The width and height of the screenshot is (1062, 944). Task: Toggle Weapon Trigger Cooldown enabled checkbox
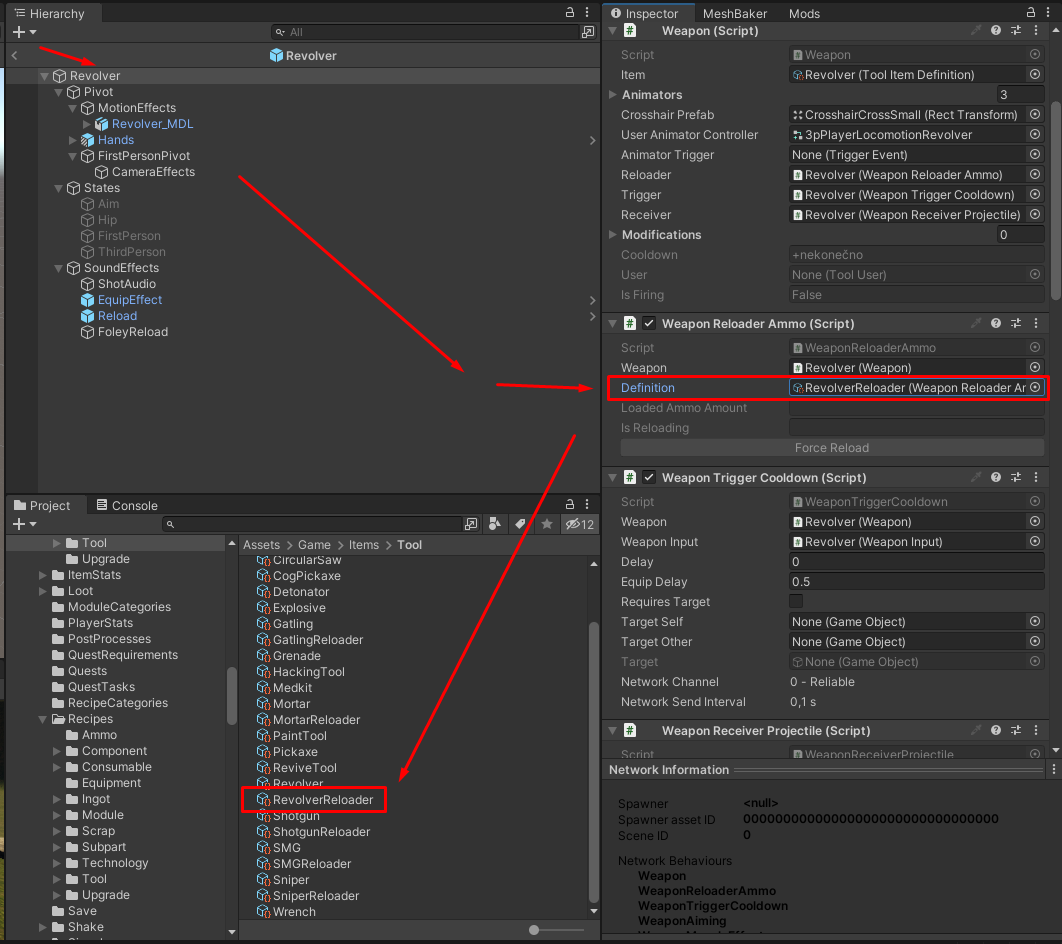649,477
